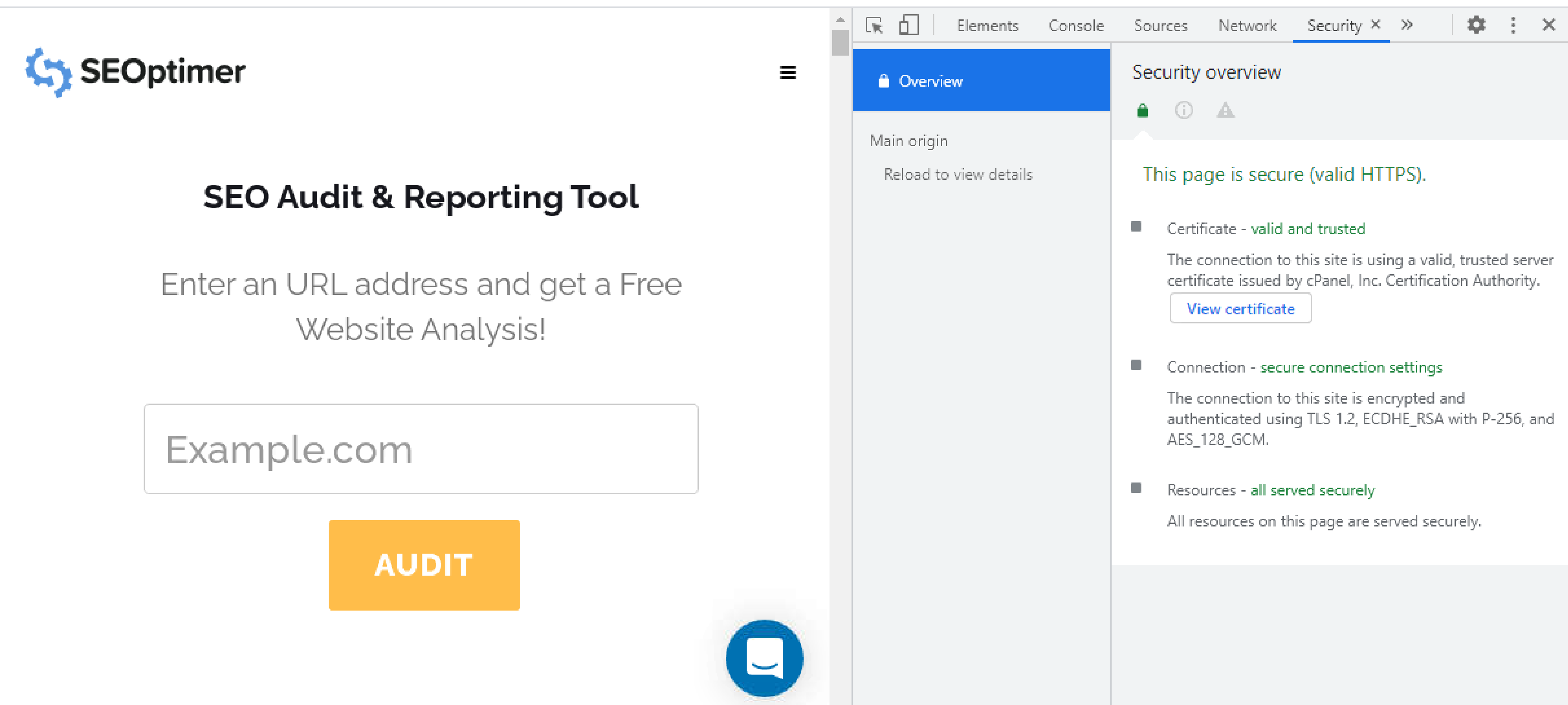Click the warning triangle security icon
This screenshot has height=705, width=1568.
[1225, 111]
